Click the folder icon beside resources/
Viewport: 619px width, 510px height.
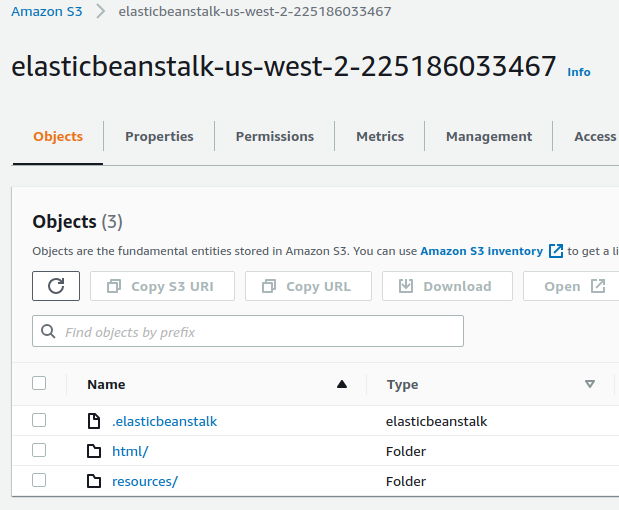94,481
